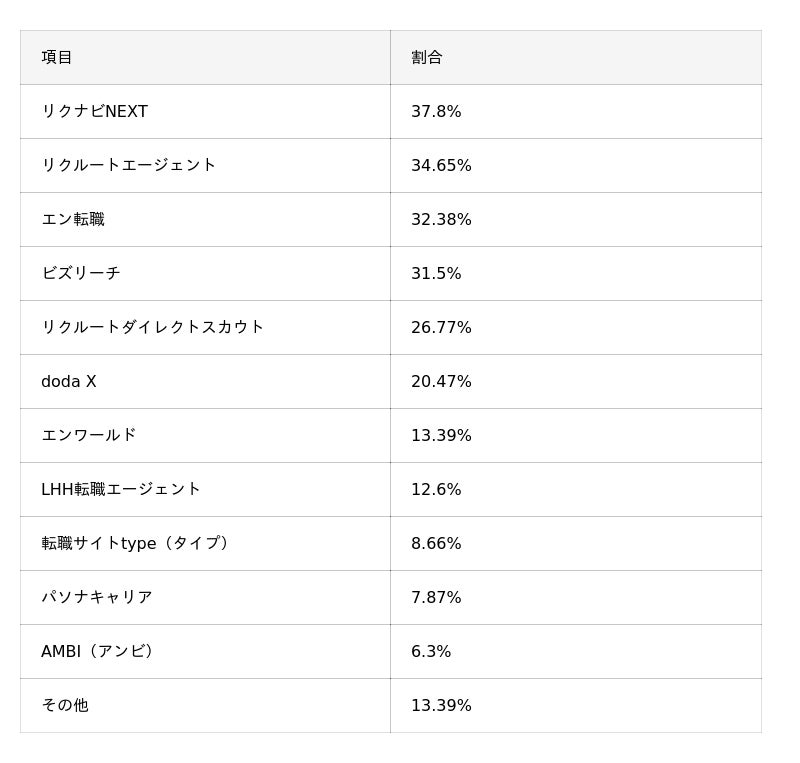Click the 37.8% value cell

tap(436, 112)
